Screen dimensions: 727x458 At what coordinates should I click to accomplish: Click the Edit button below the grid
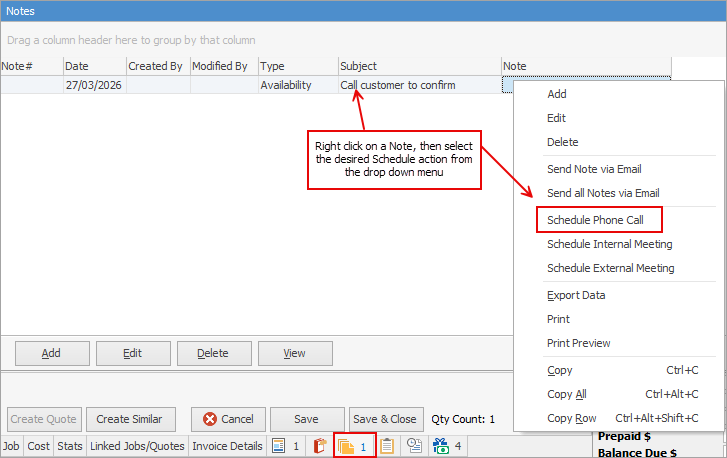(133, 353)
